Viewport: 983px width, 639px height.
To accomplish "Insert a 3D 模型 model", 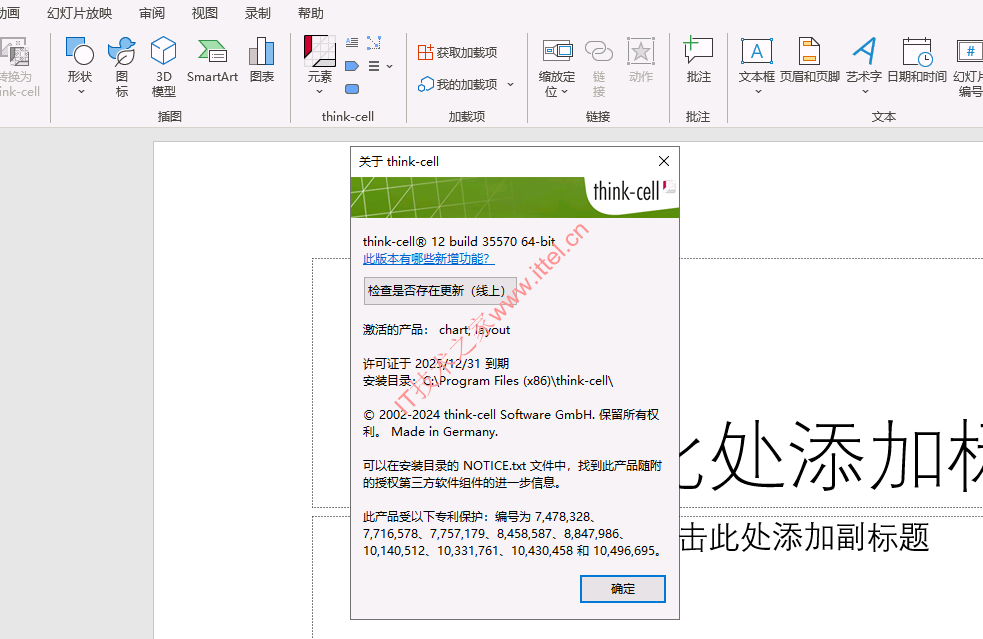I will click(x=164, y=66).
